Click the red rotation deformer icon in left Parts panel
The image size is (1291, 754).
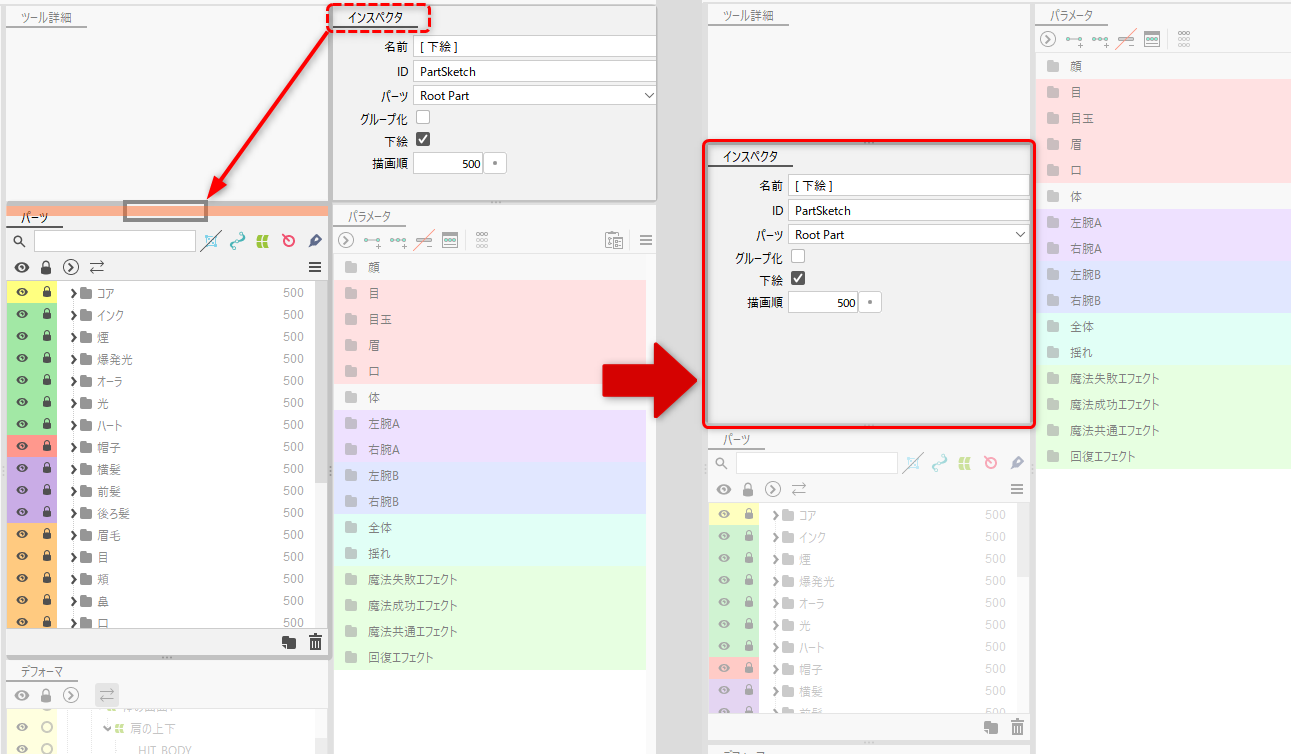(x=289, y=241)
